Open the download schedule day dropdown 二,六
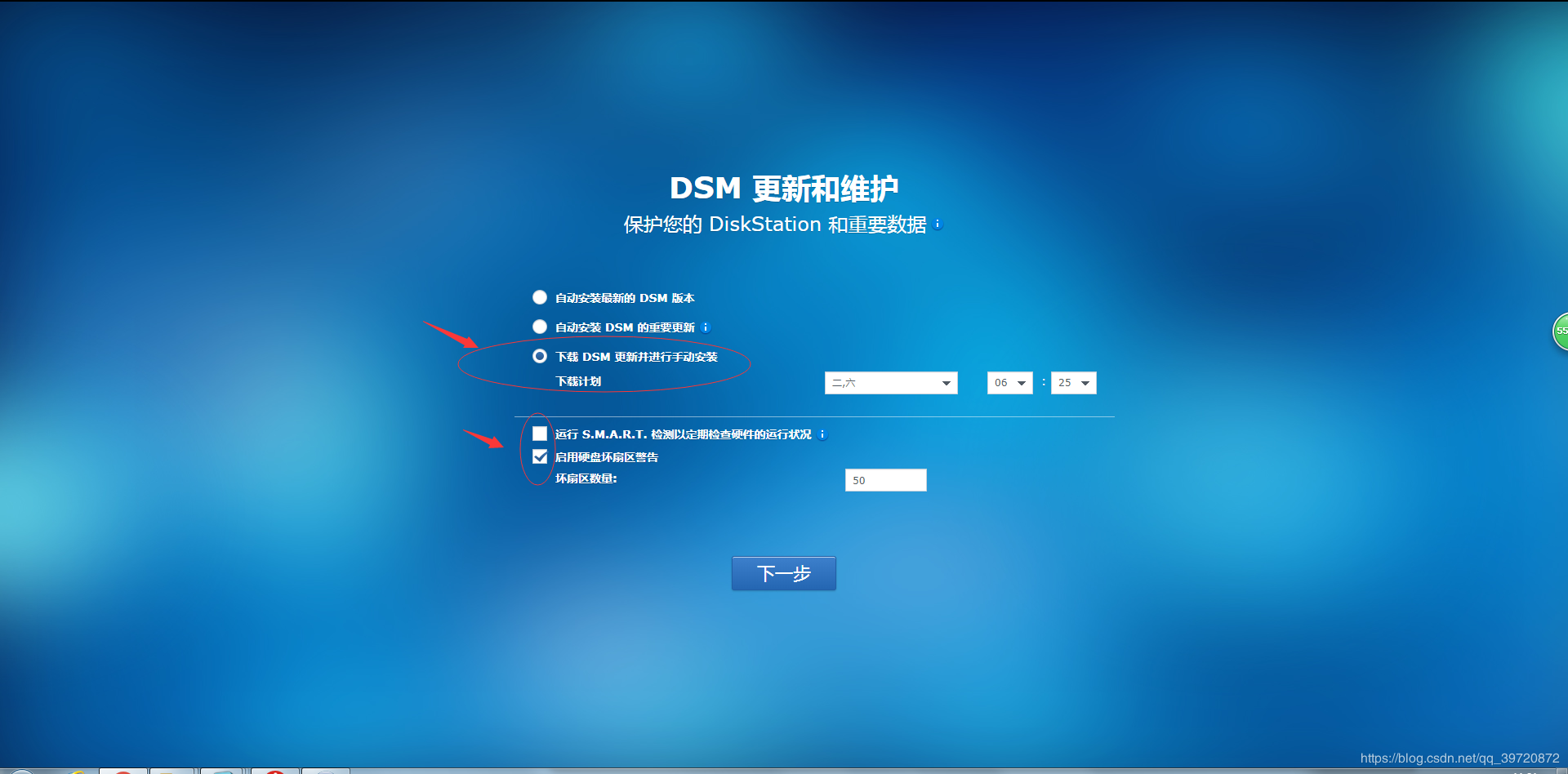 (891, 383)
